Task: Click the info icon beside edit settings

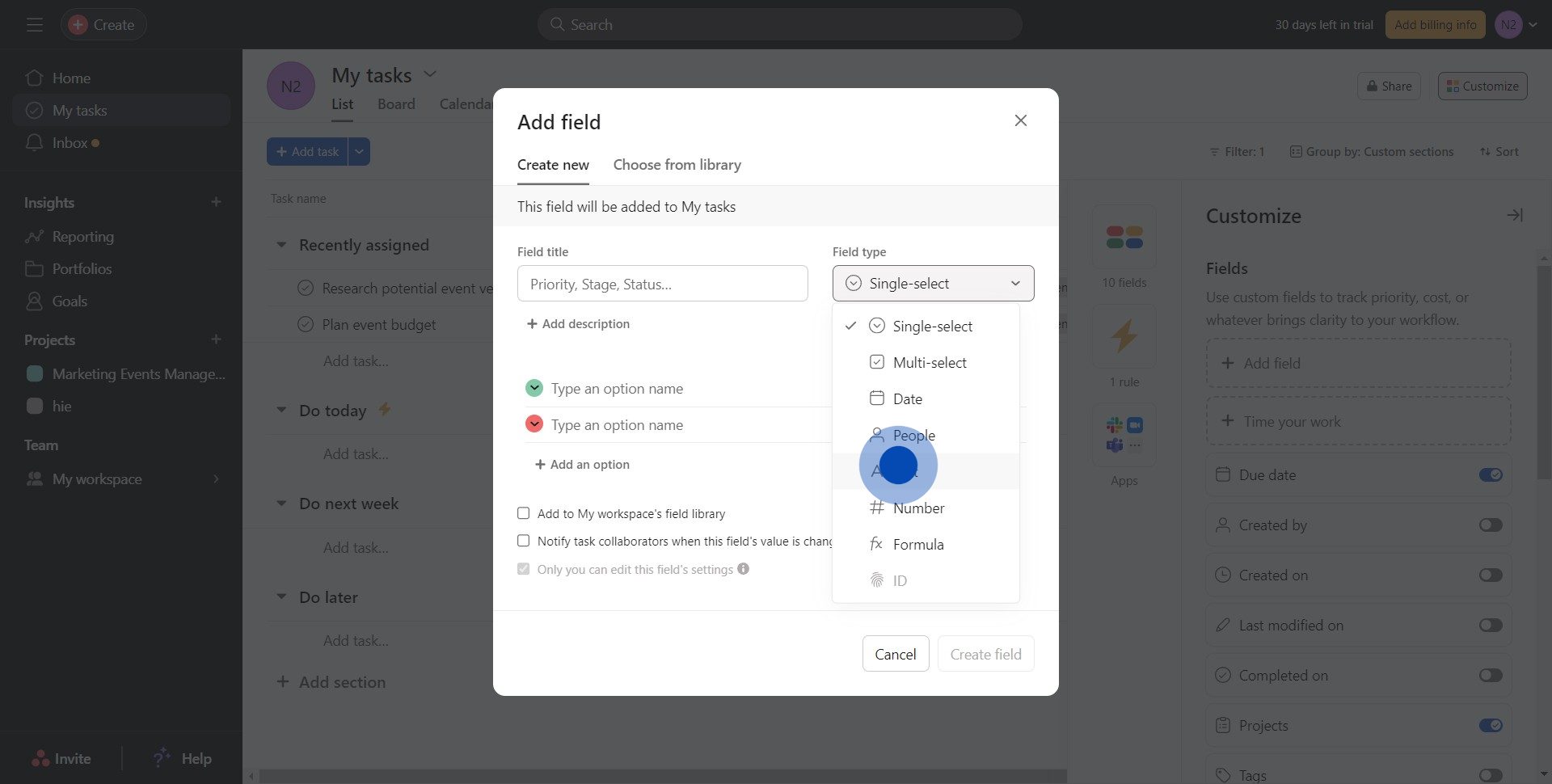Action: point(743,569)
